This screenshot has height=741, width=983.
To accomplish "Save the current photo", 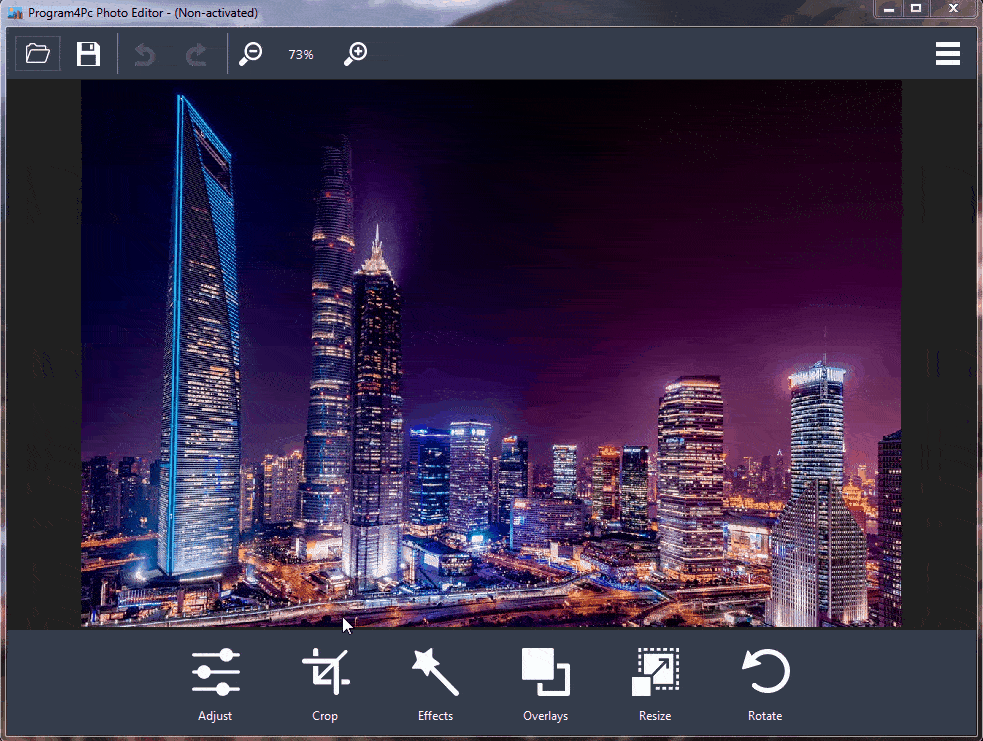I will click(88, 53).
